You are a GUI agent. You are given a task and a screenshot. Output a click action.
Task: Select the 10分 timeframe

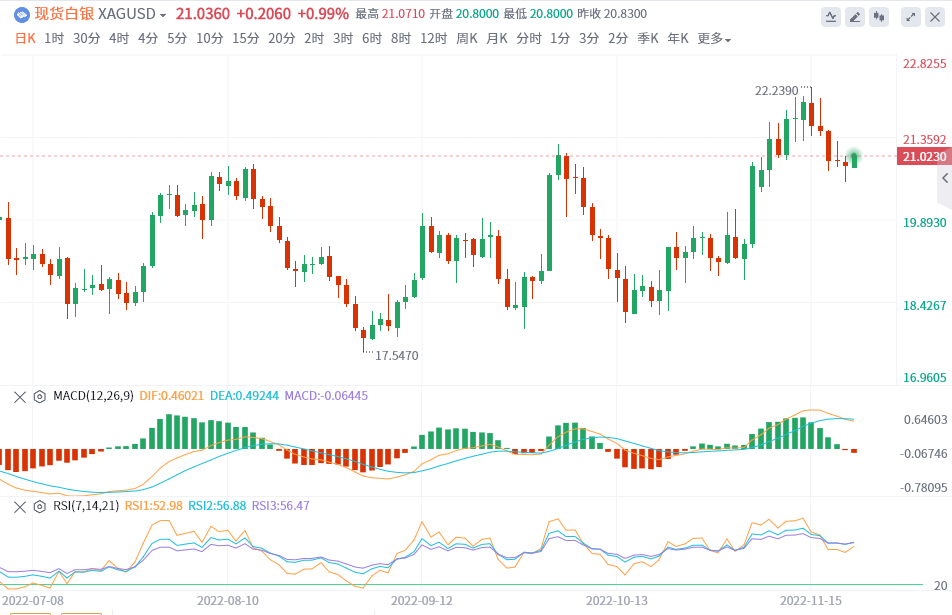click(x=209, y=39)
